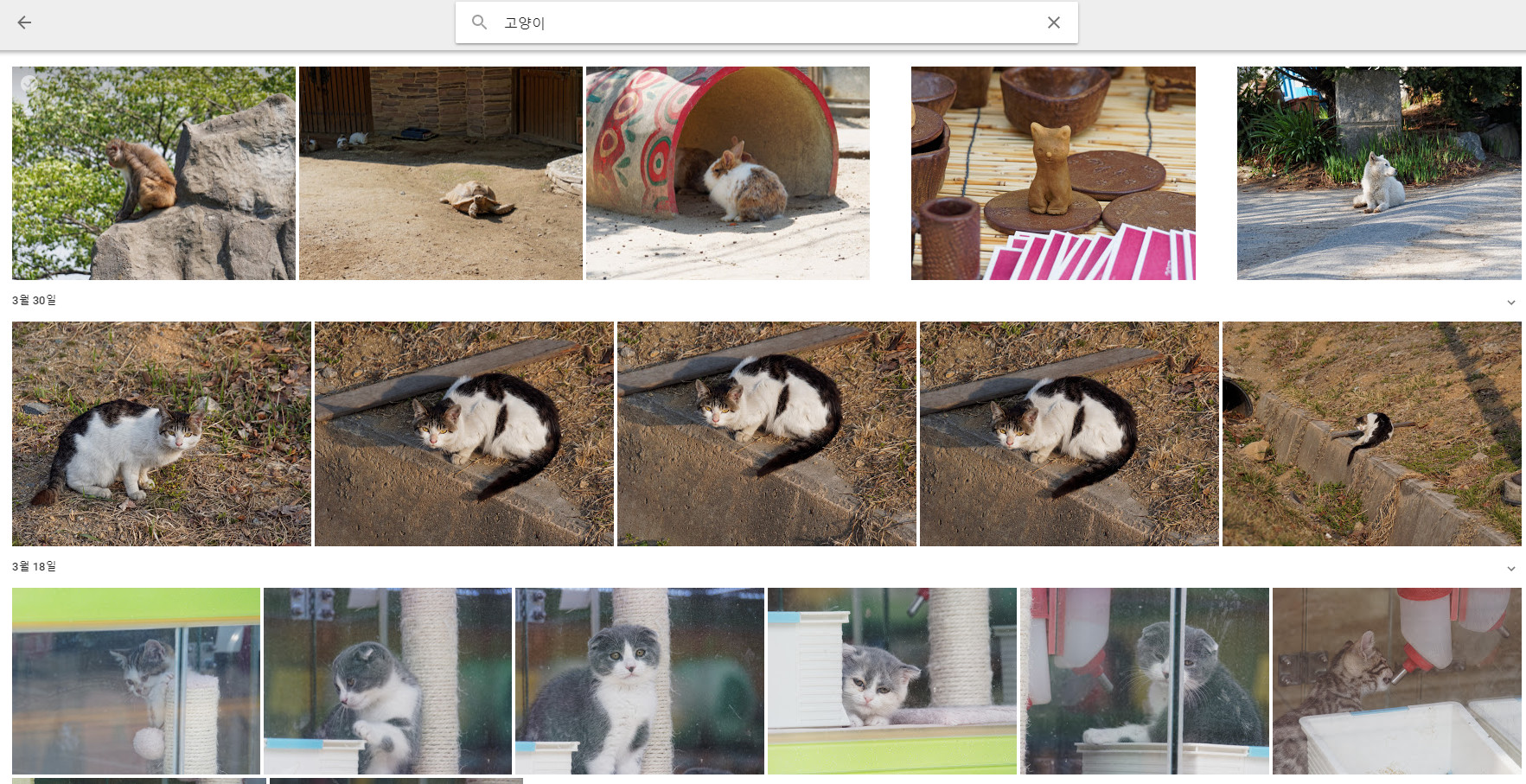
Task: Select the 3월 18일 date header
Action: [34, 566]
